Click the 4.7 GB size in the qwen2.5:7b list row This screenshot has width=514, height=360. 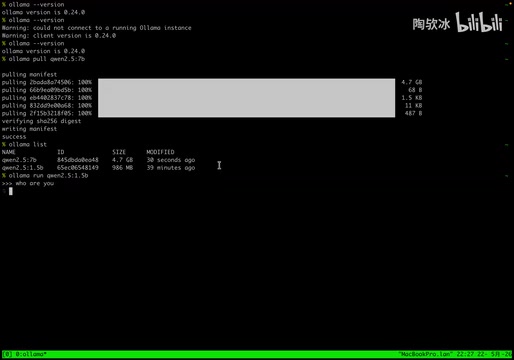click(x=122, y=160)
